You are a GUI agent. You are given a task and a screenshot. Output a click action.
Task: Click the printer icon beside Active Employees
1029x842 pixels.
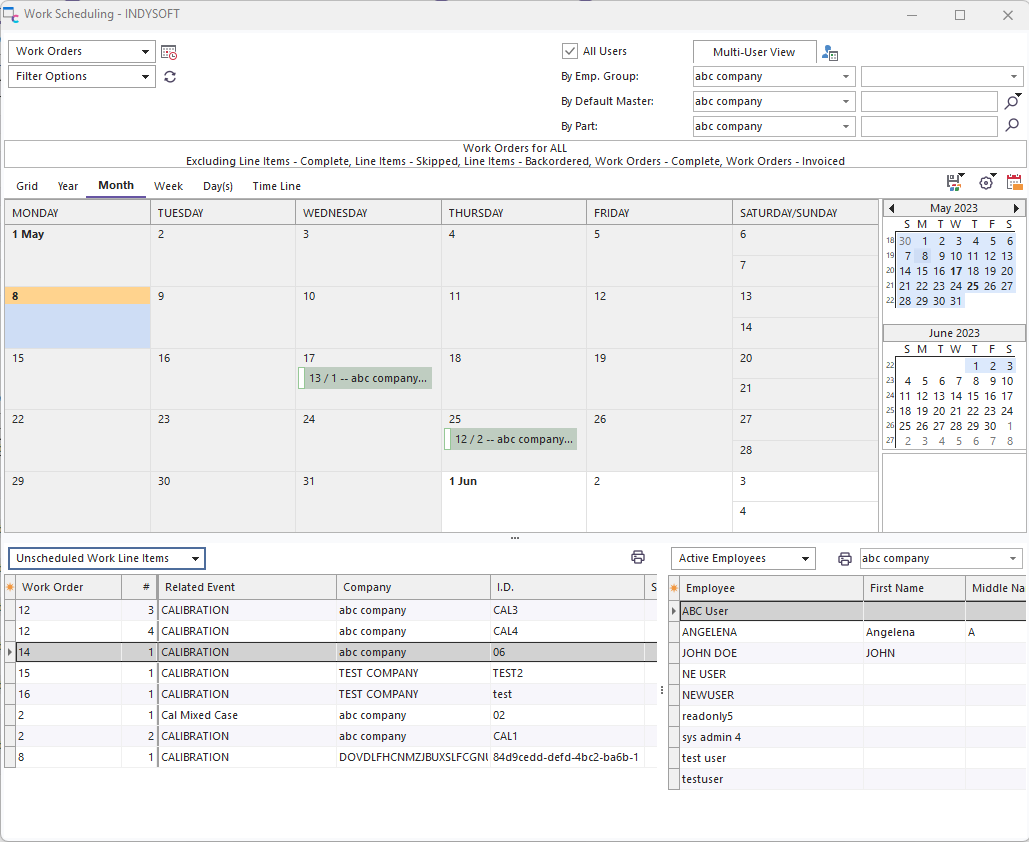[844, 558]
